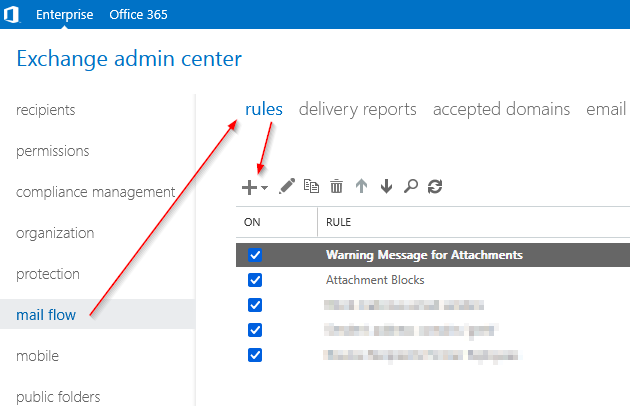Screen dimensions: 630x406
Task: Expand the new rule dropdown arrow
Action: [264, 188]
